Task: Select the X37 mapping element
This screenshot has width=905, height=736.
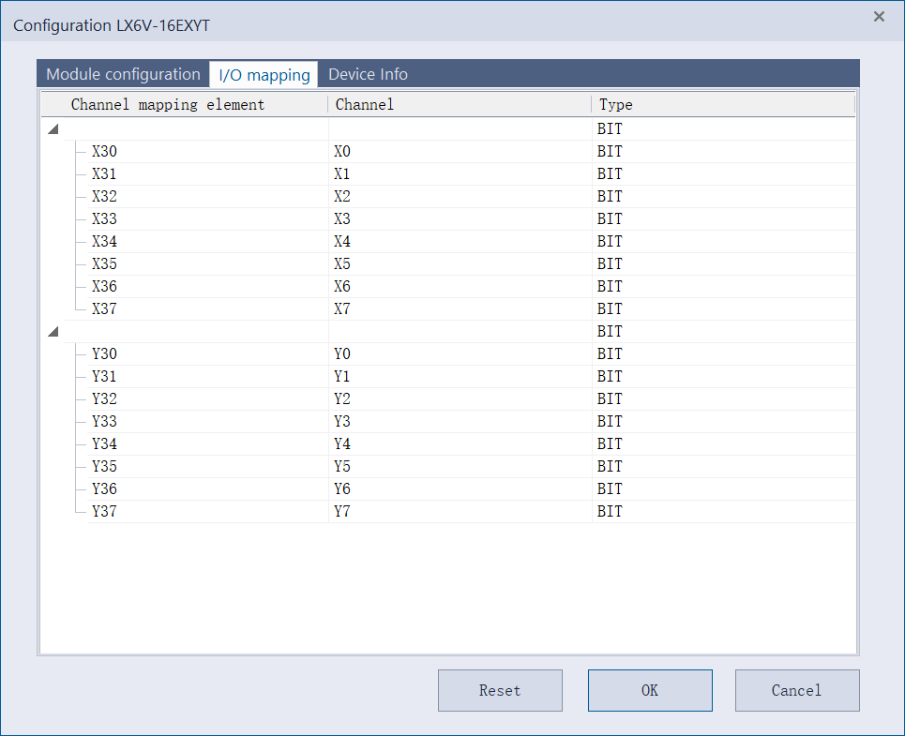Action: pyautogui.click(x=105, y=309)
